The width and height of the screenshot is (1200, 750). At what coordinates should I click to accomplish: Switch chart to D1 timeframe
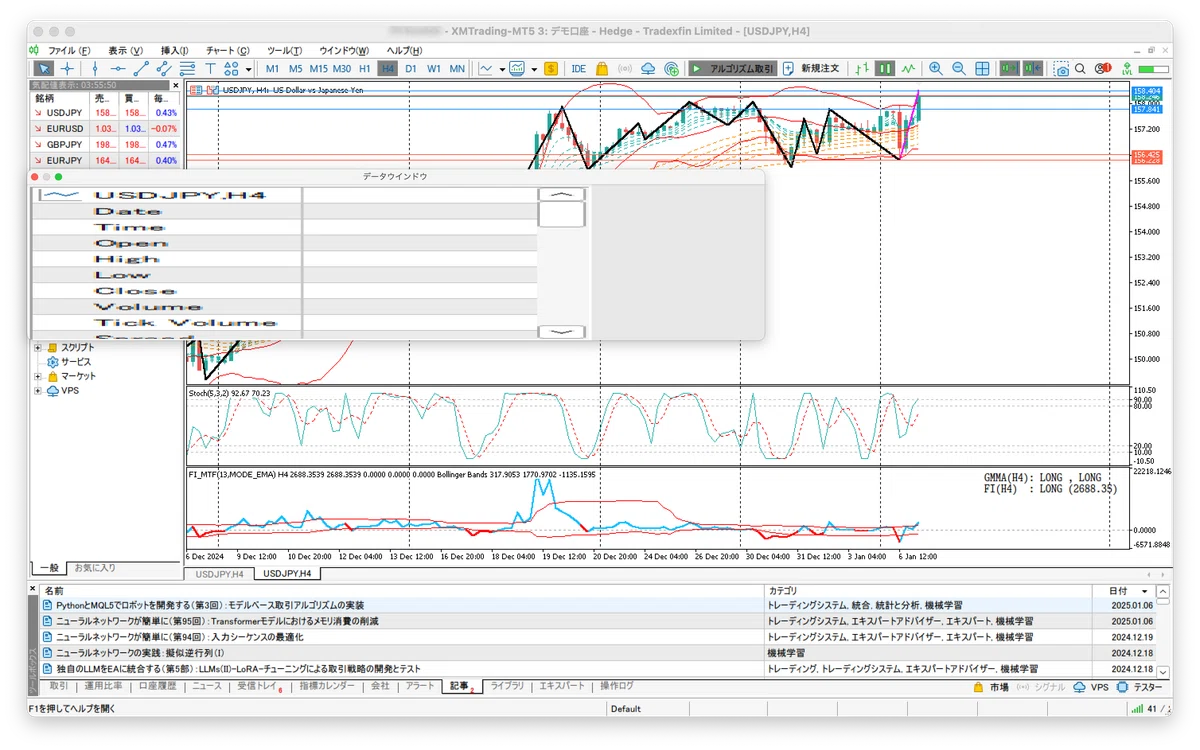(411, 69)
